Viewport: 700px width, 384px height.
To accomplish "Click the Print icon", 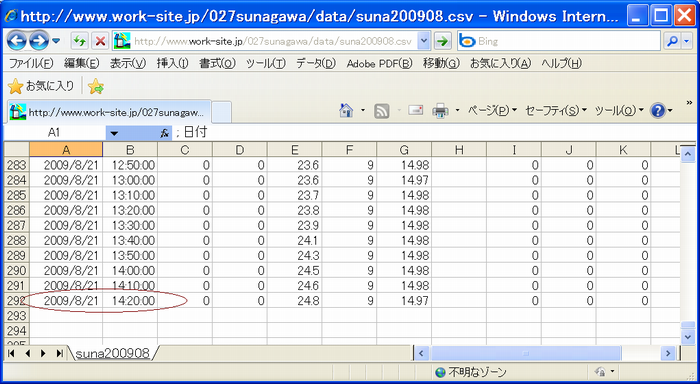I will tap(440, 110).
